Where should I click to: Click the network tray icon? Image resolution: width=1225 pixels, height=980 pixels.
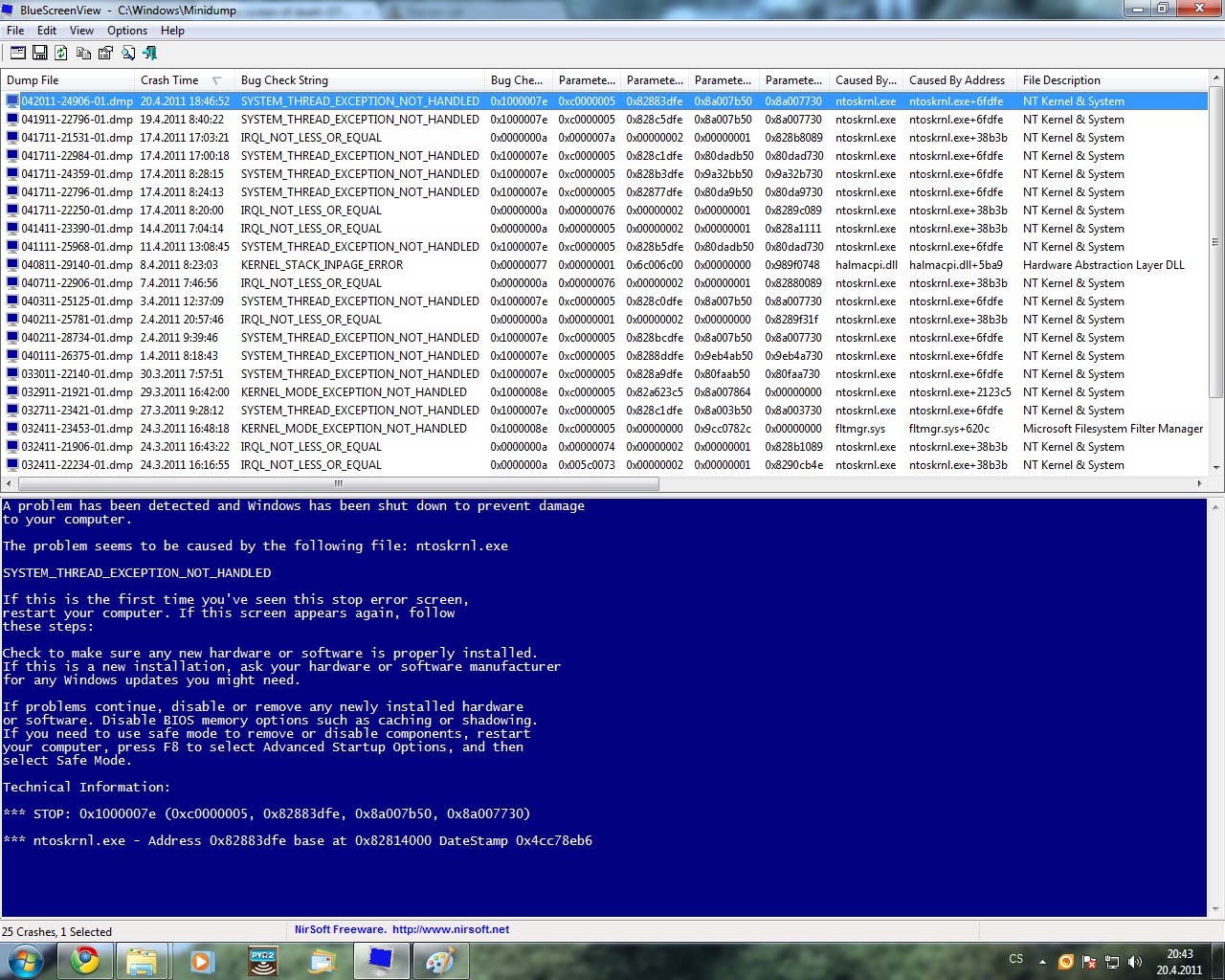[1112, 961]
